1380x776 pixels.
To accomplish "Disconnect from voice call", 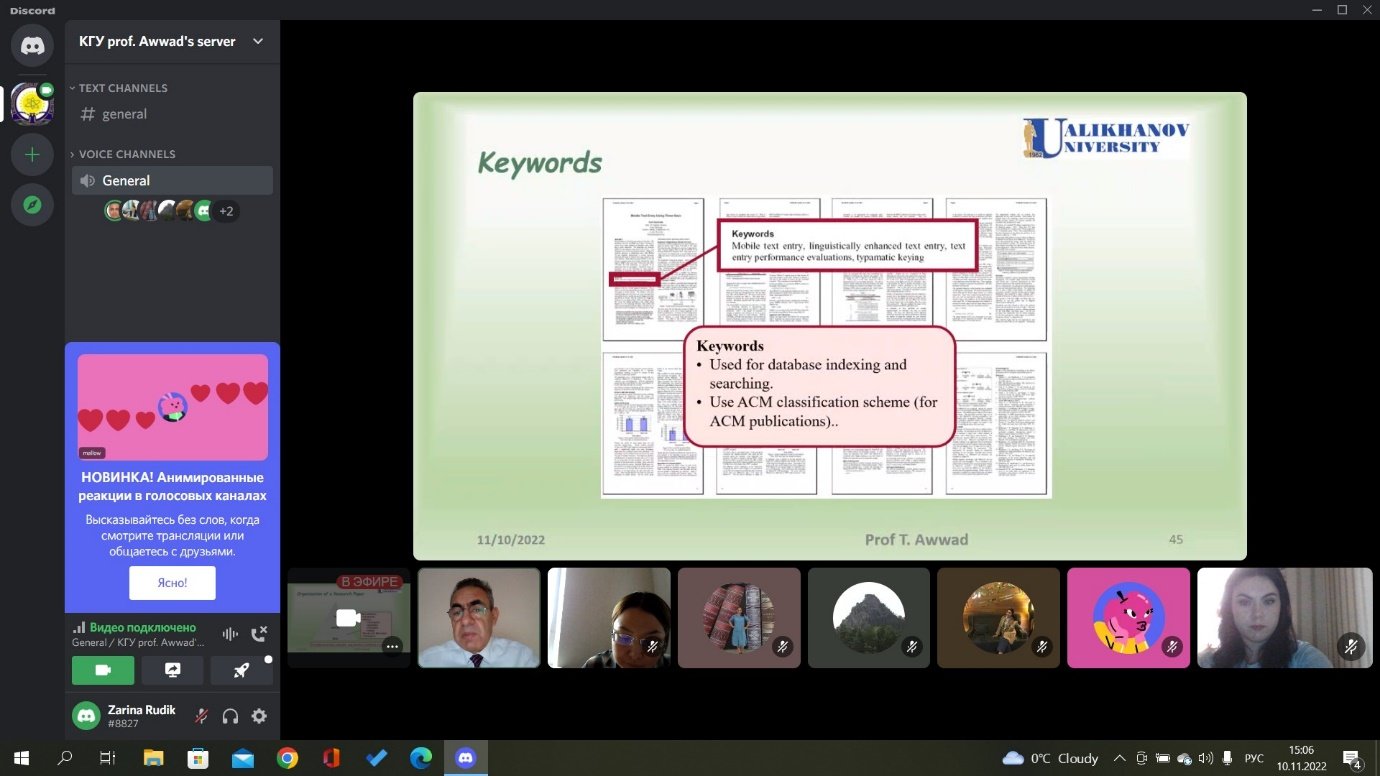I will coord(259,634).
